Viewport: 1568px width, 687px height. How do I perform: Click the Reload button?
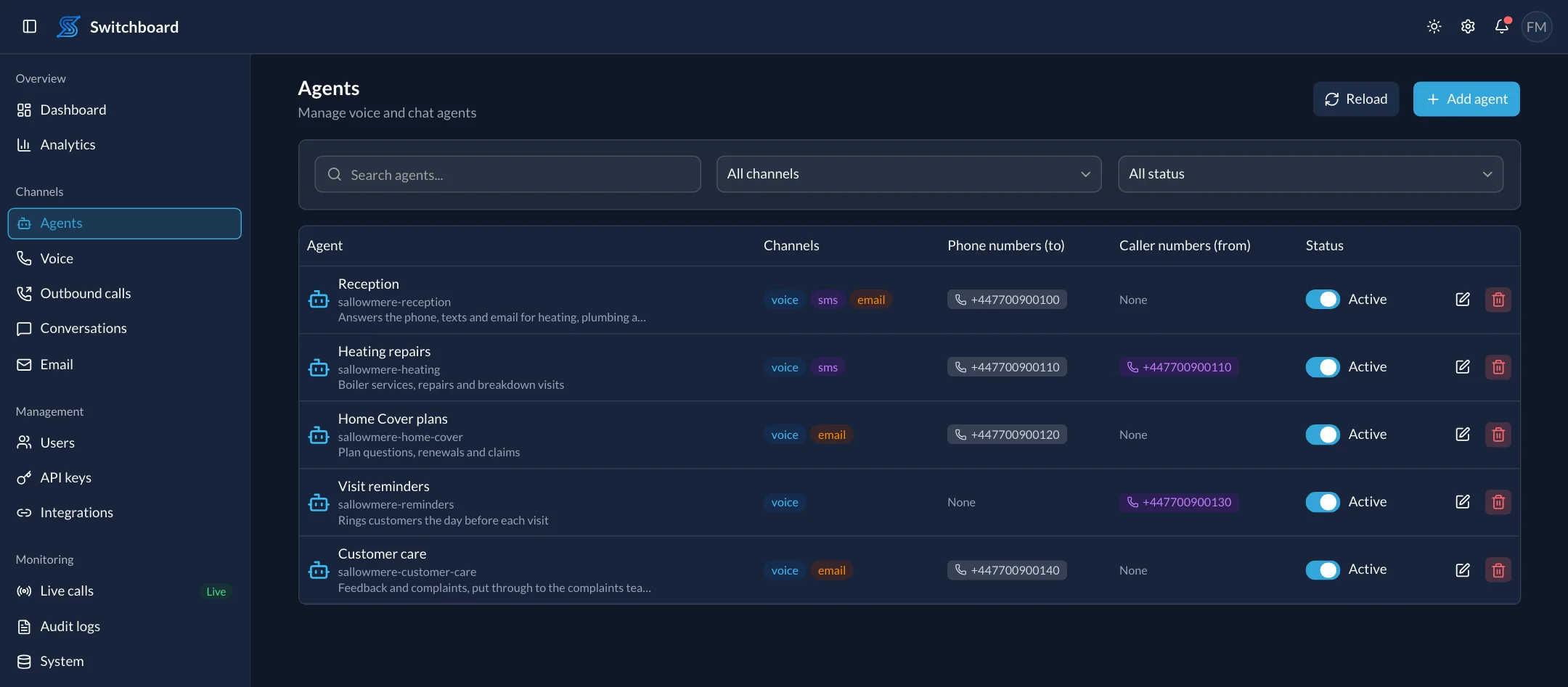click(1355, 99)
